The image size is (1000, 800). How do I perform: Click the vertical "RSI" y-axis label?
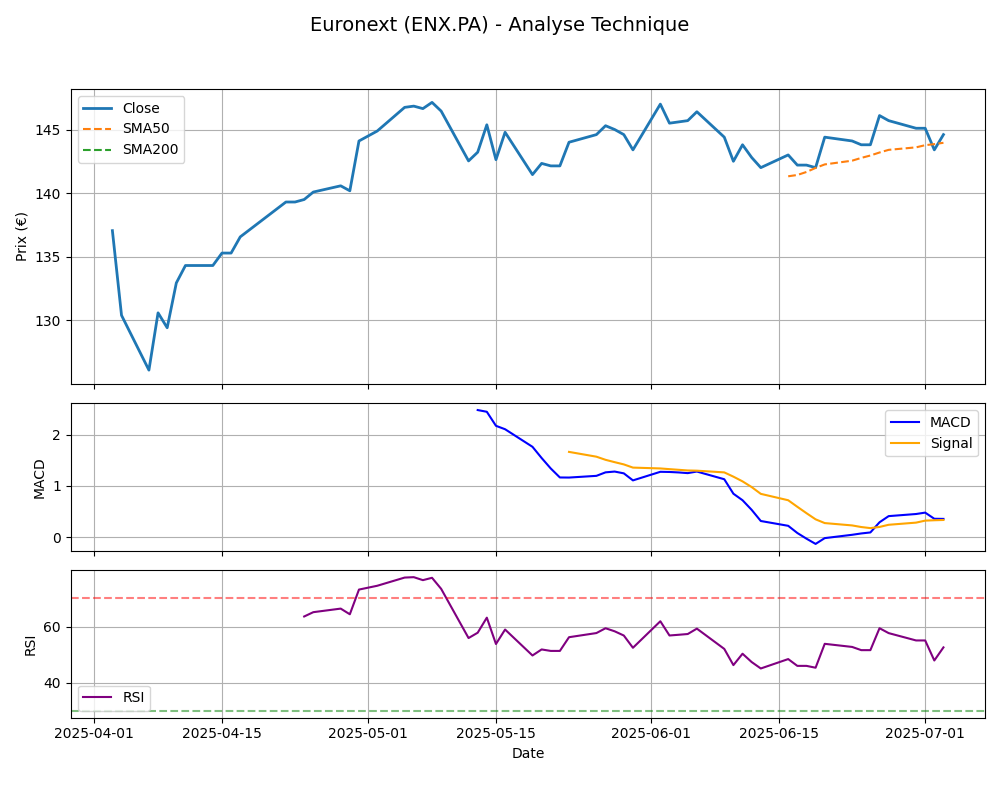(x=31, y=645)
